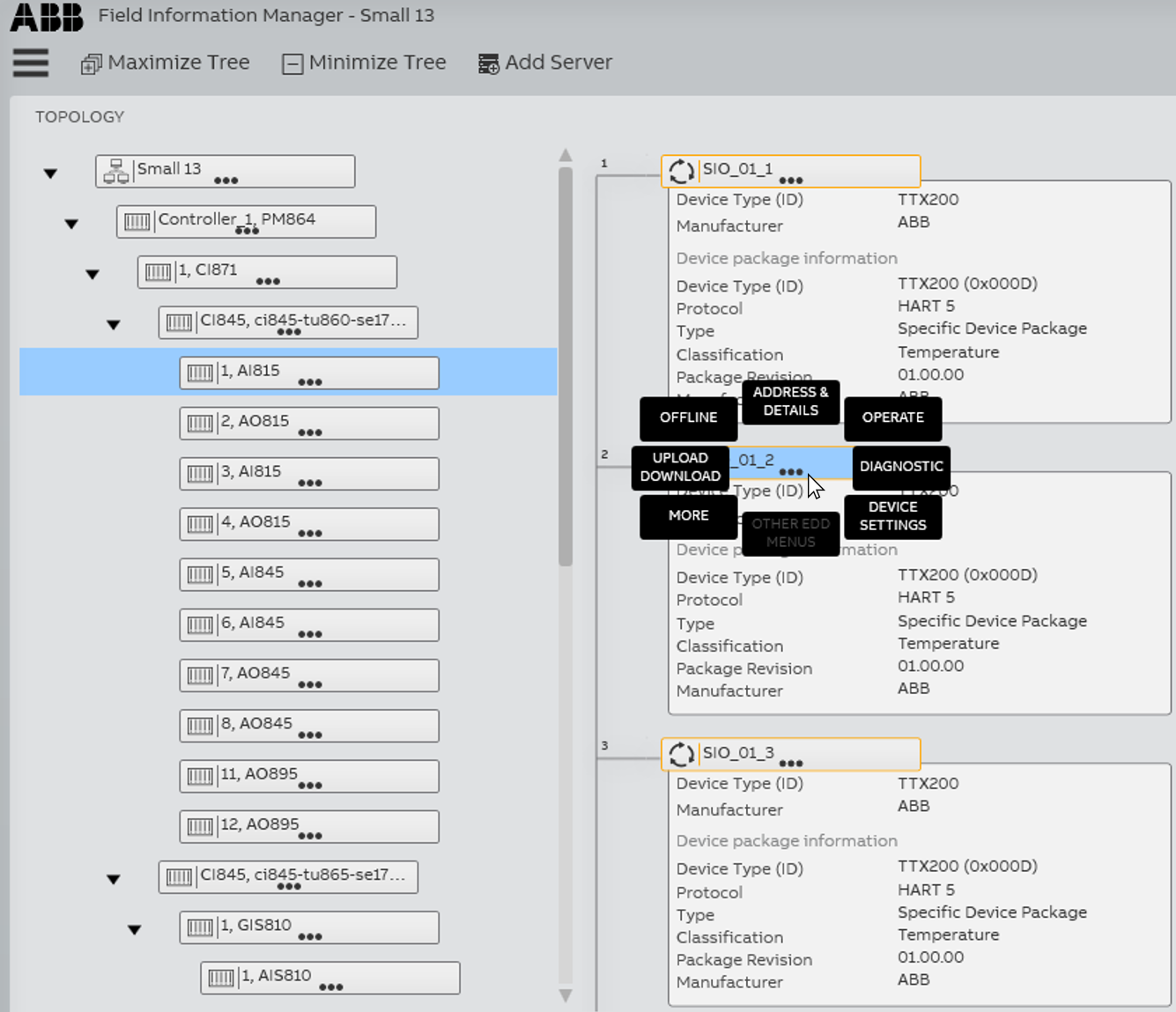Collapse the 1, GIS810 node
Screen dimensions: 1176x1012
tap(135, 929)
